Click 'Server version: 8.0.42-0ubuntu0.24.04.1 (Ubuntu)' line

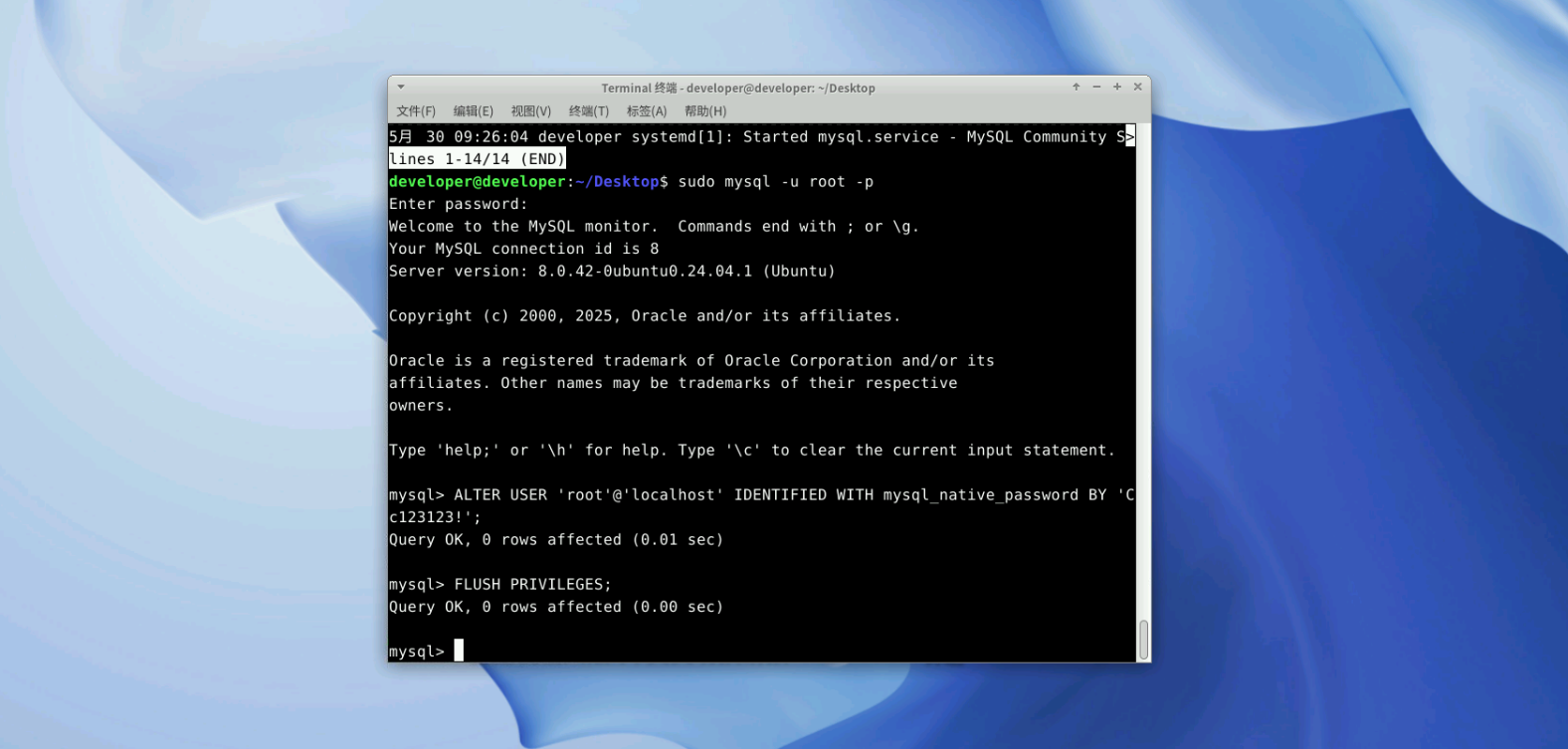click(612, 272)
